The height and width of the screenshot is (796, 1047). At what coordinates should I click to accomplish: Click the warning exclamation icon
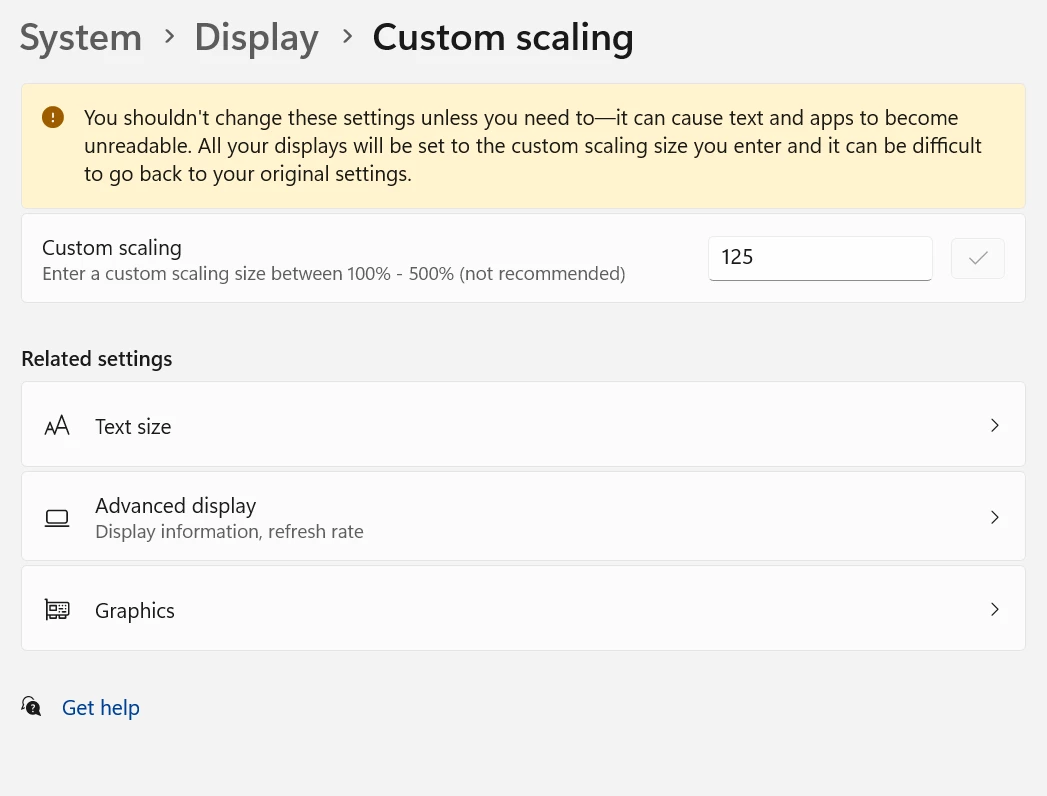(x=53, y=118)
